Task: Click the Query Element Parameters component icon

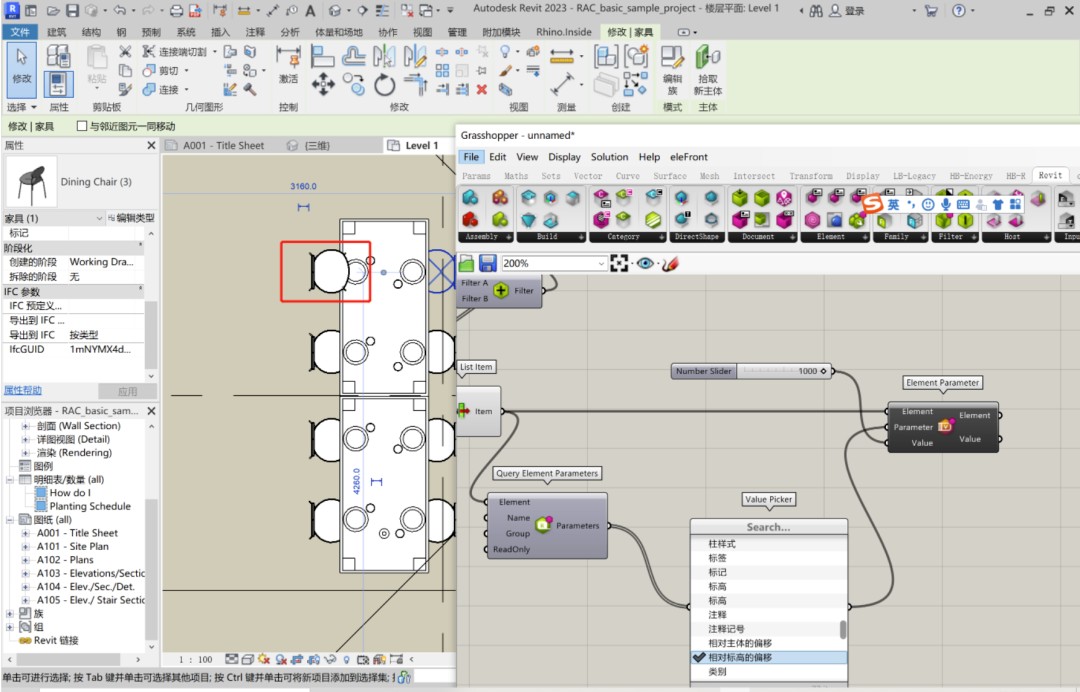Action: [x=543, y=525]
